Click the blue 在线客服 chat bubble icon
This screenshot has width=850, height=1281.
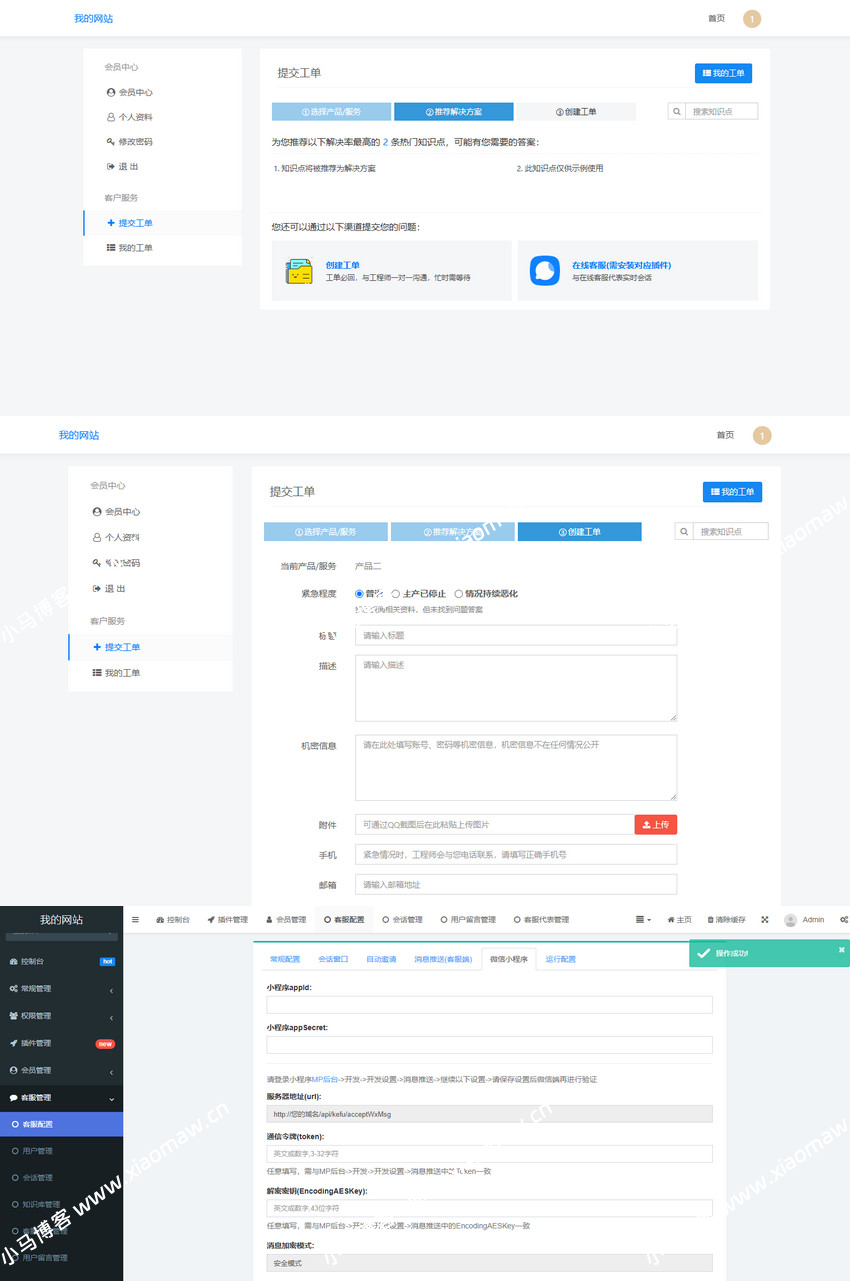pos(544,271)
